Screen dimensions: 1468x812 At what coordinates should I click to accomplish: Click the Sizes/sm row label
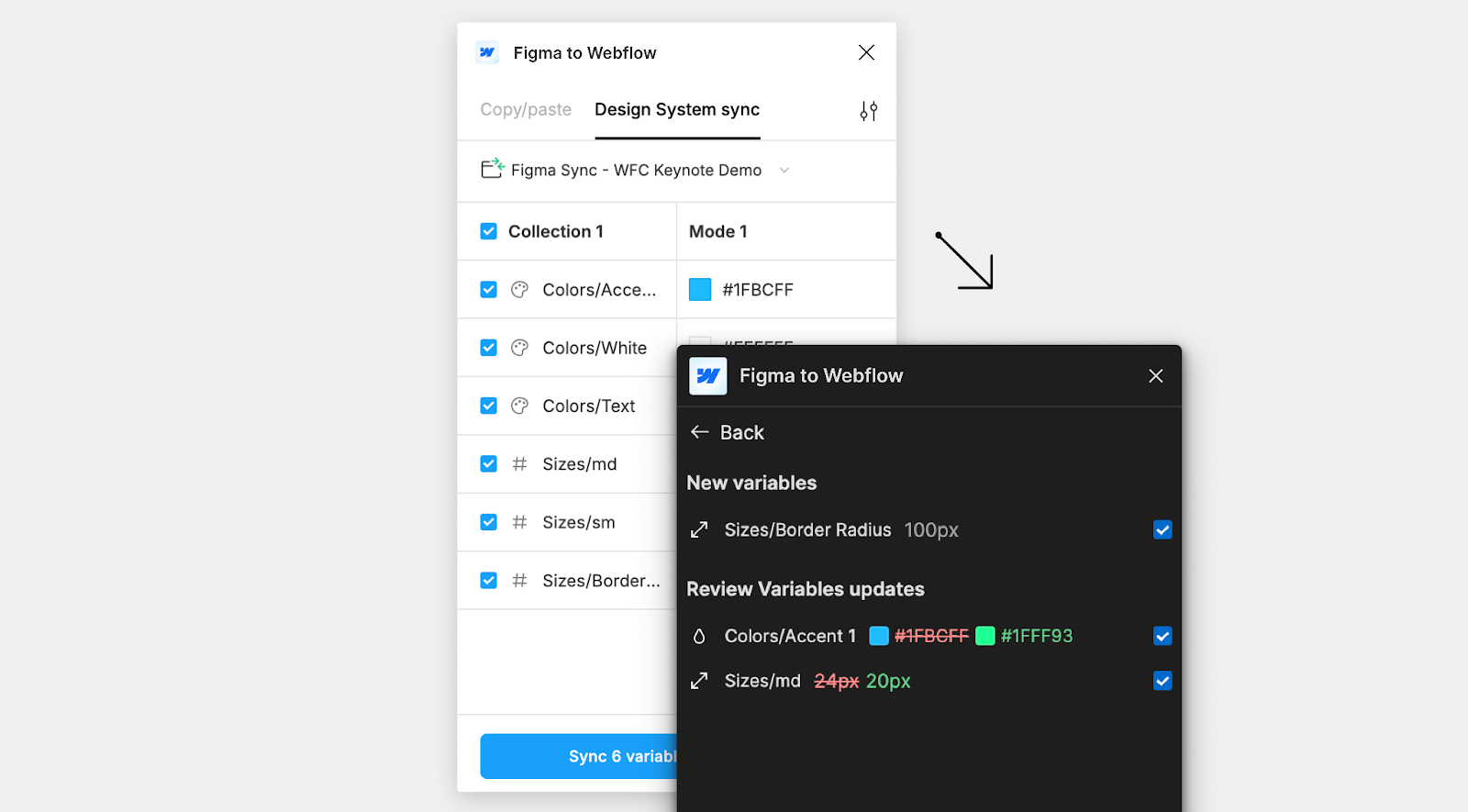(x=579, y=522)
